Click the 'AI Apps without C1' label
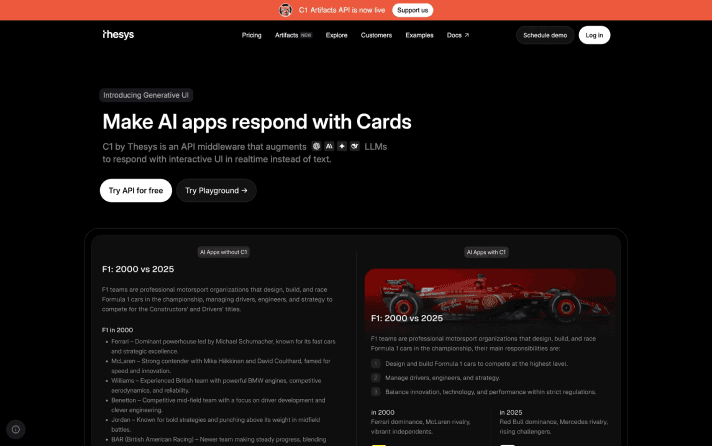 click(223, 252)
